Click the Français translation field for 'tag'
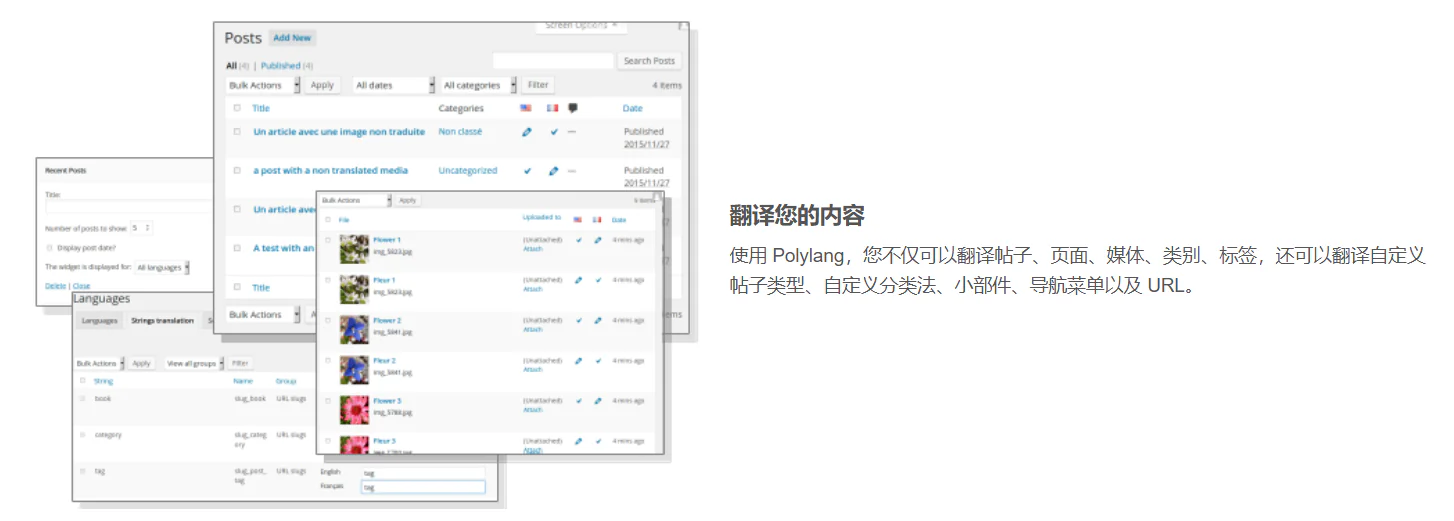The height and width of the screenshot is (521, 1454). pos(423,488)
